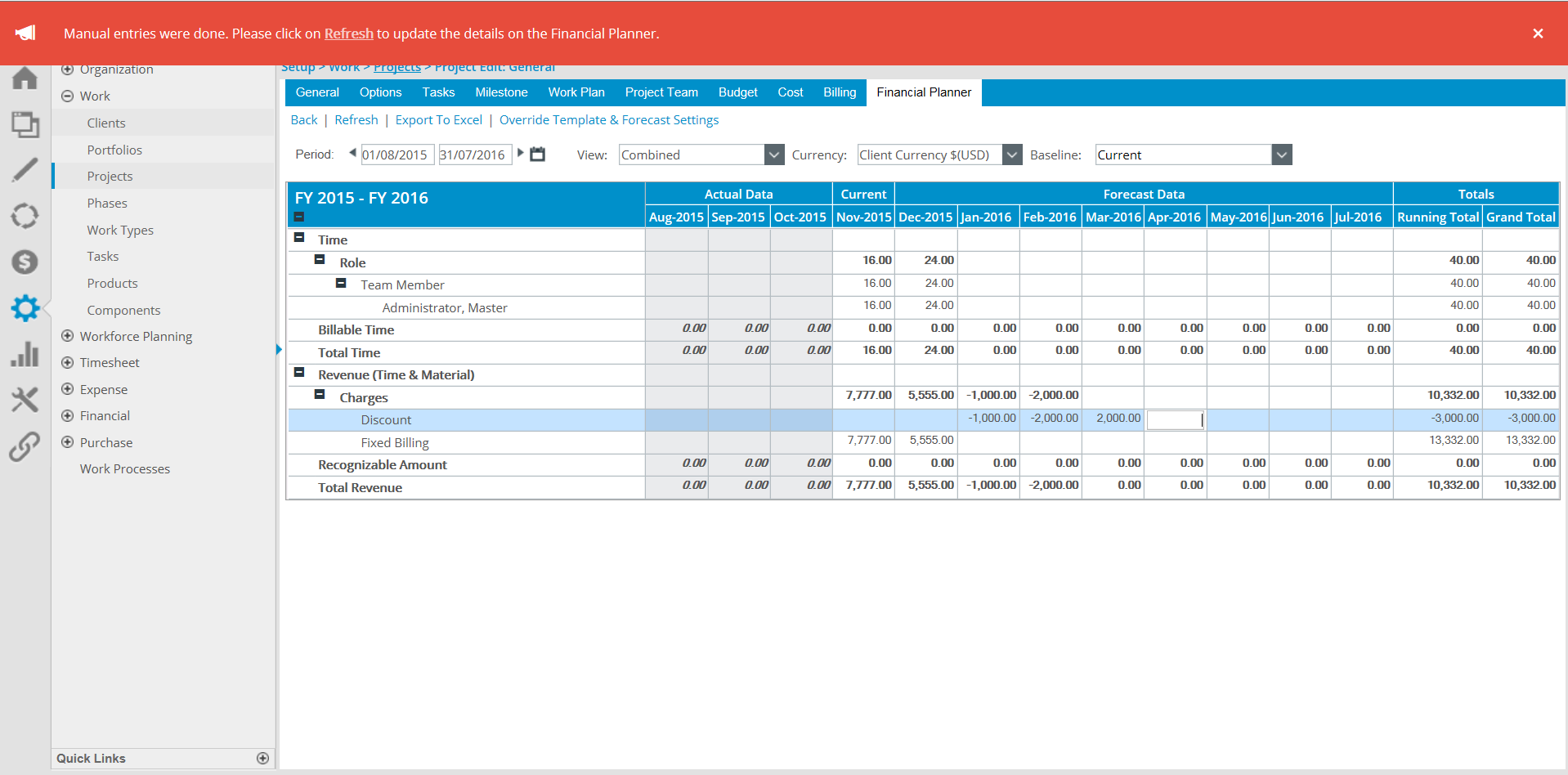Select the gear setup icon in sidebar
This screenshot has height=775, width=1568.
tap(25, 308)
